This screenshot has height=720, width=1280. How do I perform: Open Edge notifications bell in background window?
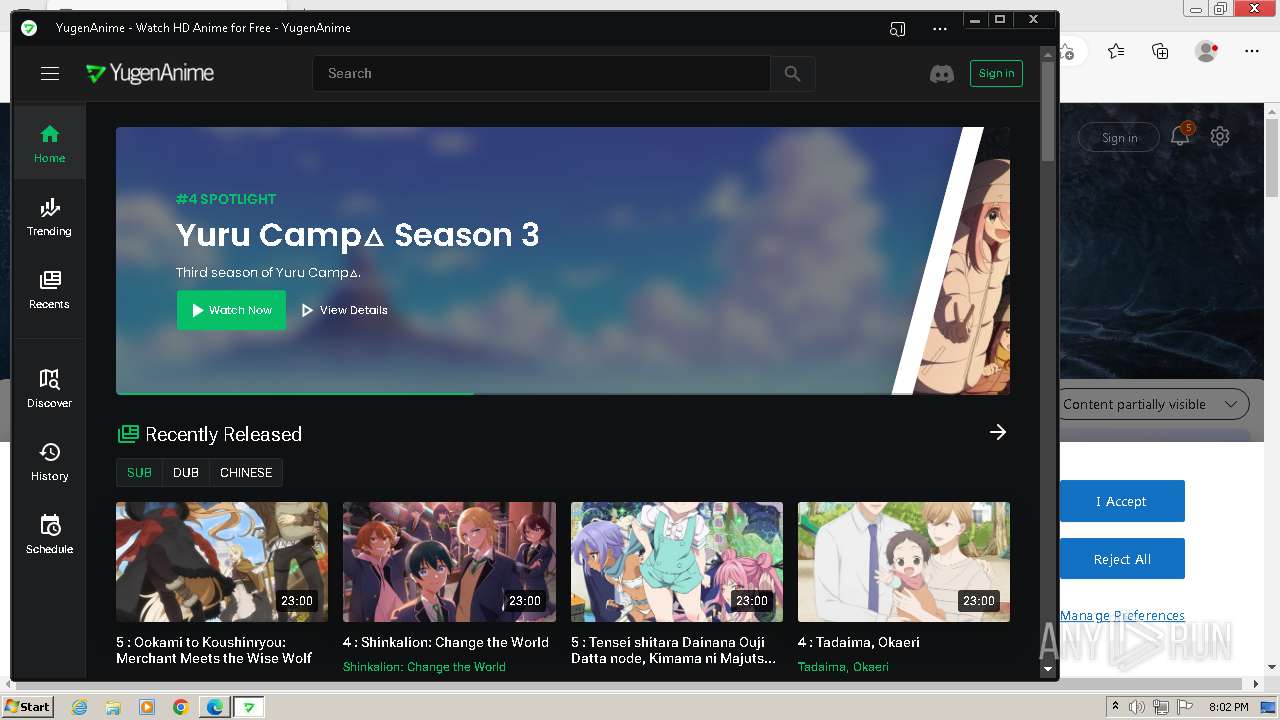point(1181,135)
